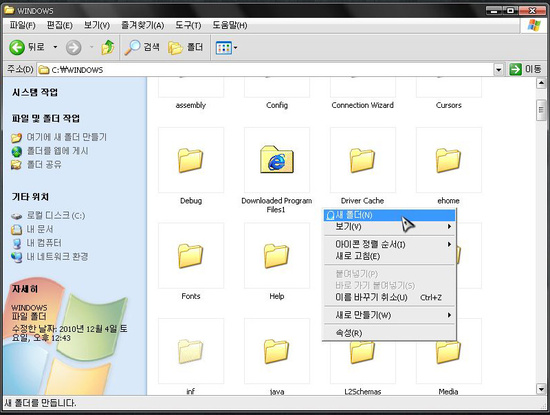Click 폴더 공유 link
Viewport: 550px width, 415px height.
pos(44,164)
